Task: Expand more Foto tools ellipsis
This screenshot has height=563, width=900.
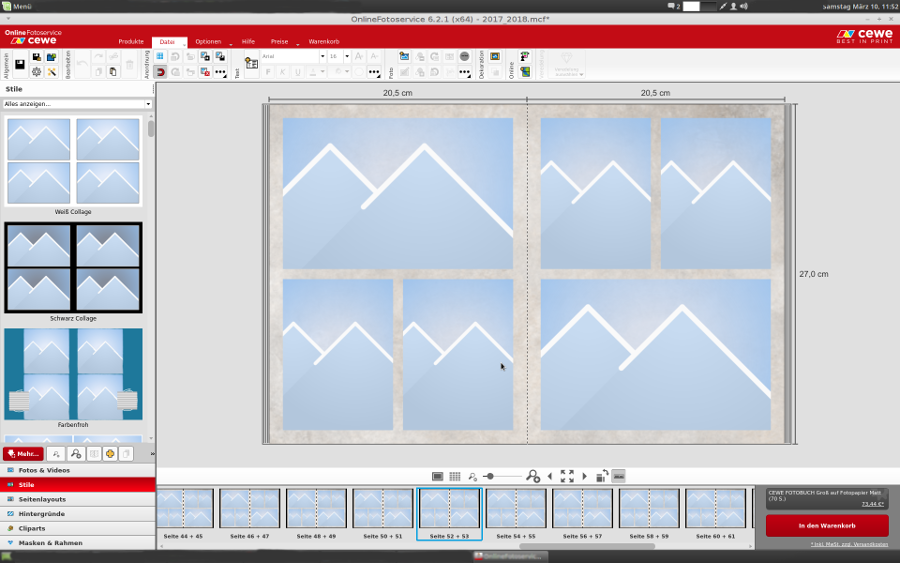Action: point(464,72)
